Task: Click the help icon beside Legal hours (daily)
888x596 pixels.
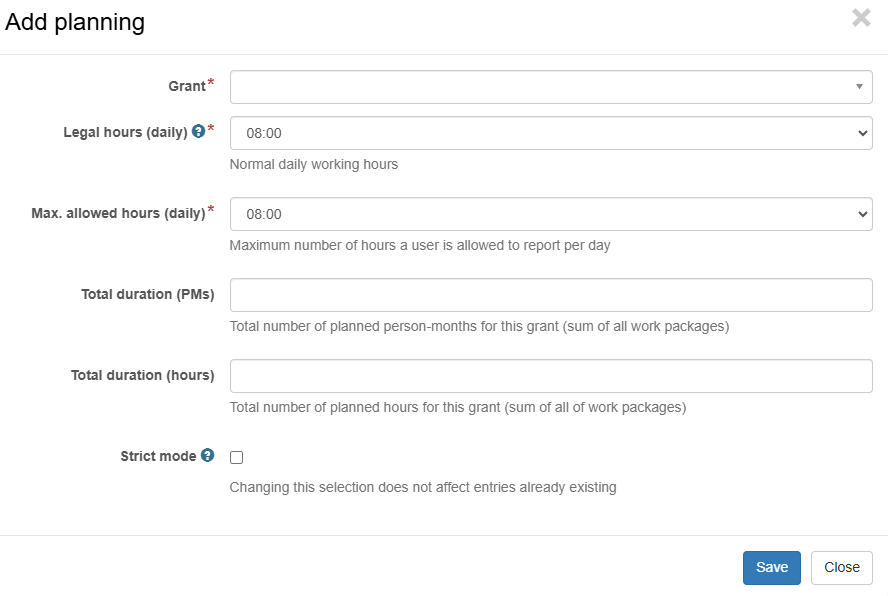Action: point(198,131)
